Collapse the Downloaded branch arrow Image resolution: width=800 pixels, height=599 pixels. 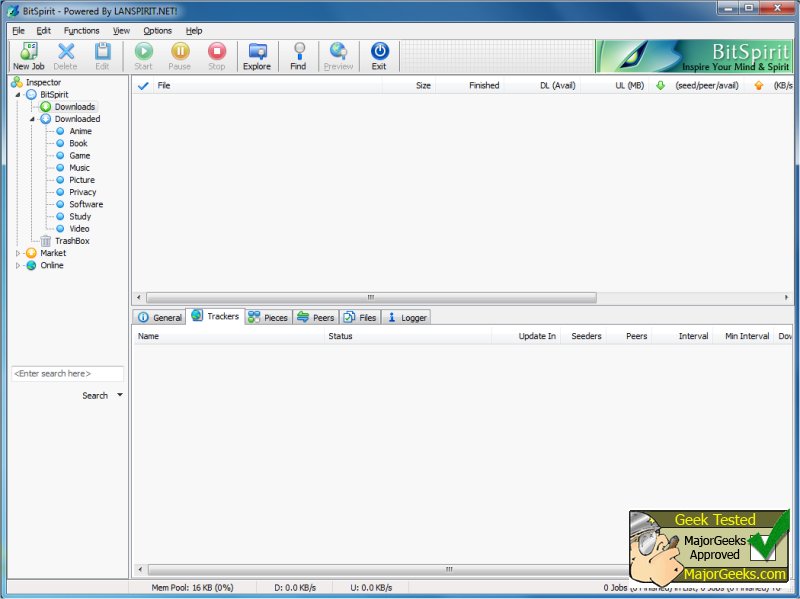(x=32, y=119)
